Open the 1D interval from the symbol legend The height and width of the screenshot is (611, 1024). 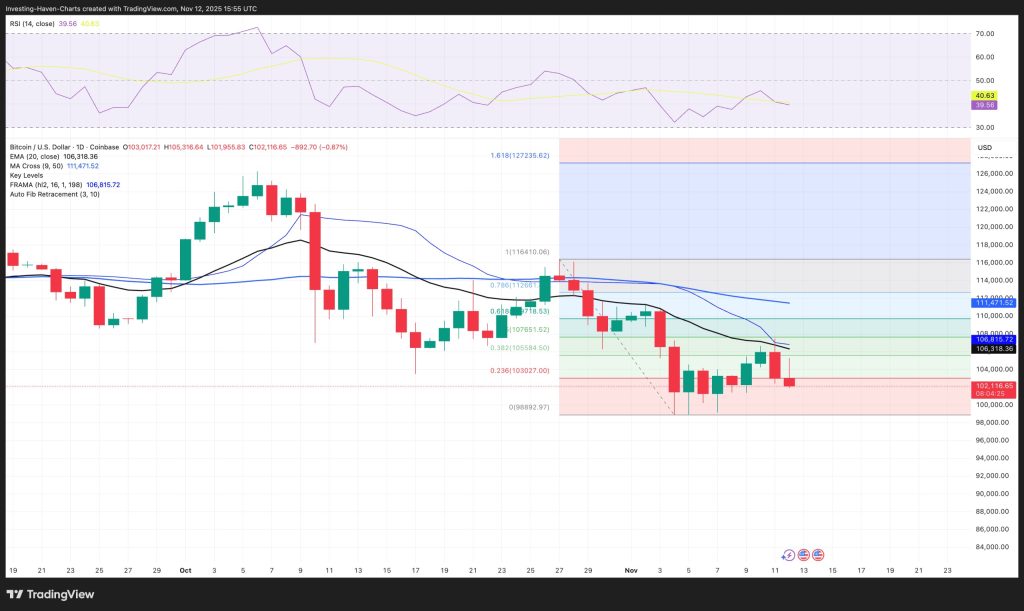point(81,148)
